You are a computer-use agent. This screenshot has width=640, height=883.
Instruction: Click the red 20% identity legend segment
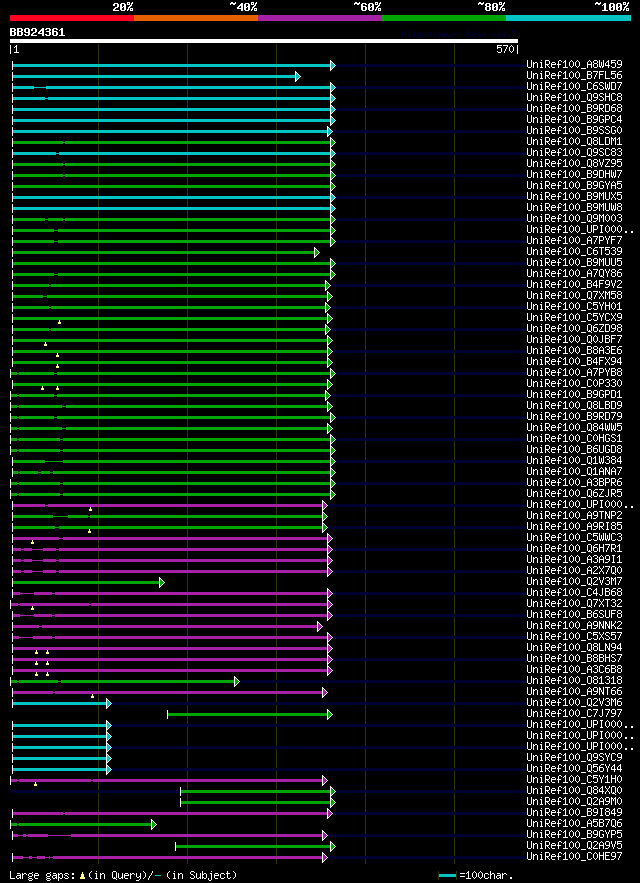tap(72, 18)
